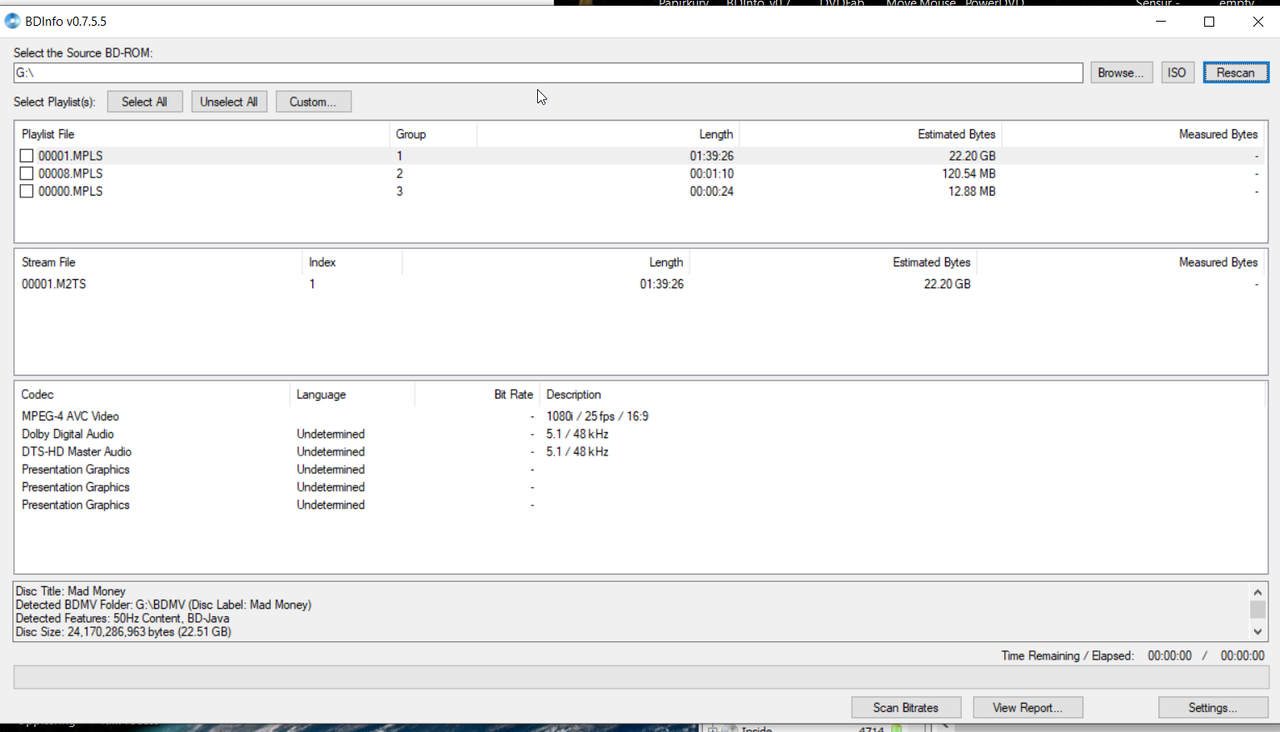1280x732 pixels.
Task: Click the 00008.MPLS playlist name
Action: tap(70, 174)
